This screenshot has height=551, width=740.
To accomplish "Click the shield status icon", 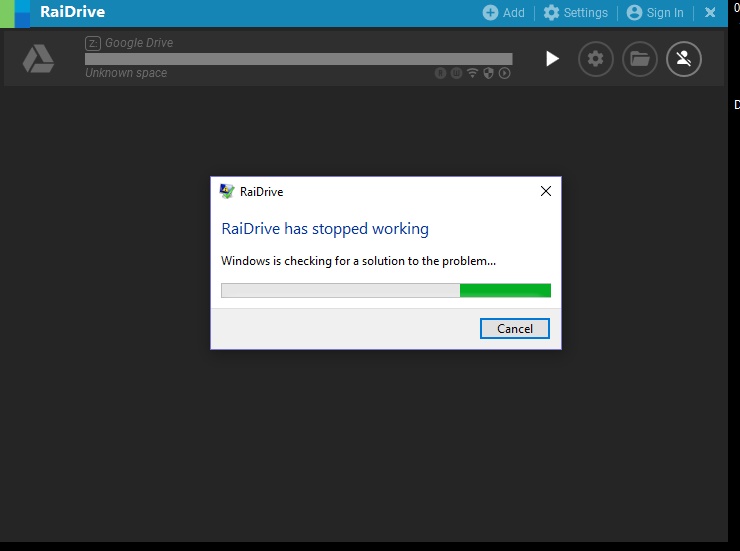I will point(488,73).
